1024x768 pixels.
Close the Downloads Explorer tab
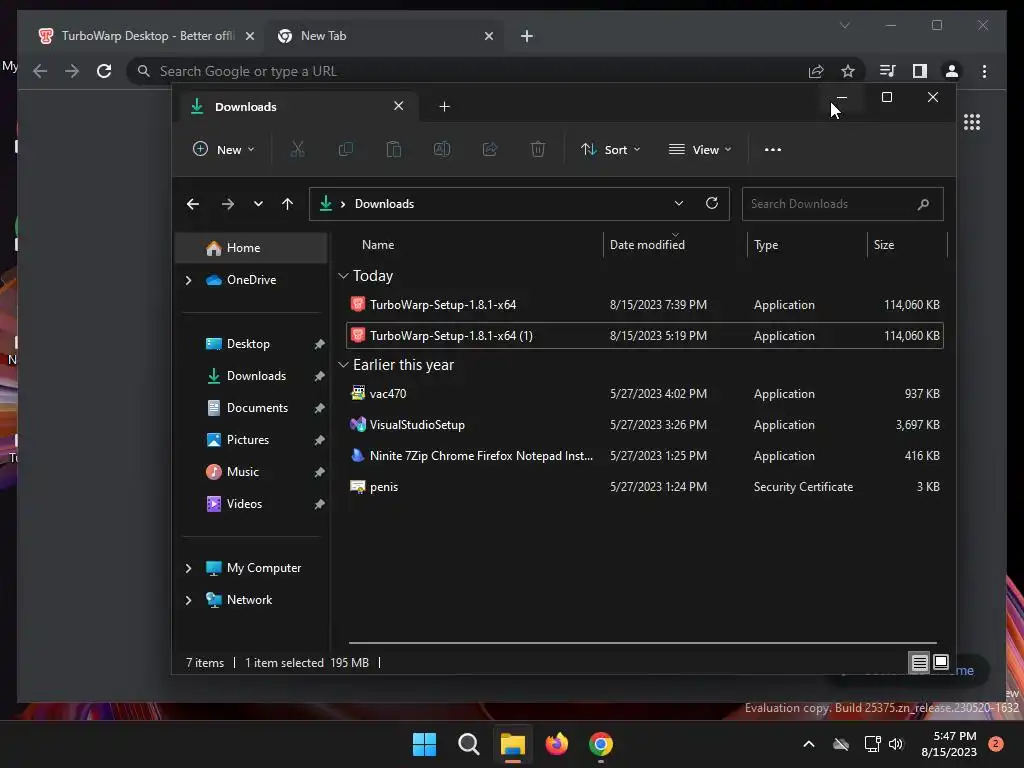(398, 106)
